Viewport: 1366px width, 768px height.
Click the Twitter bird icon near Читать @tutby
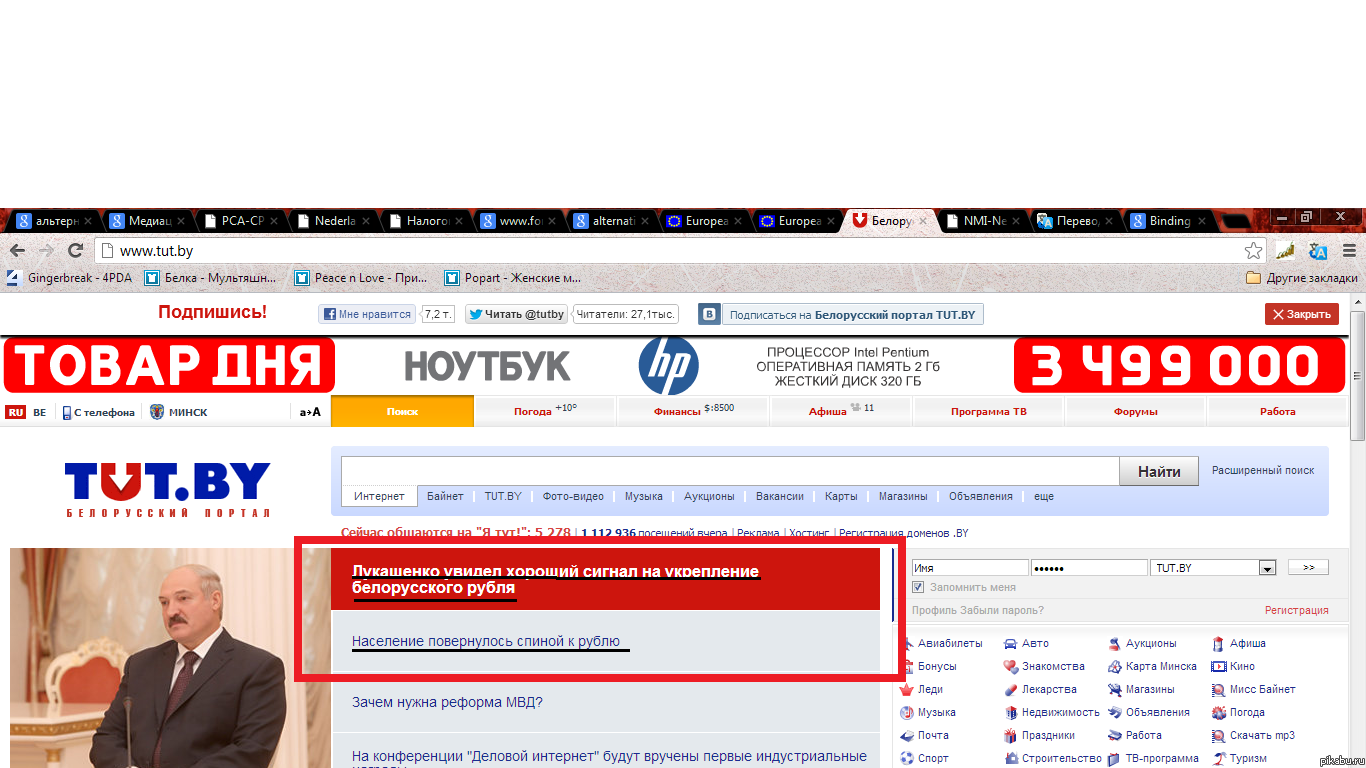477,313
